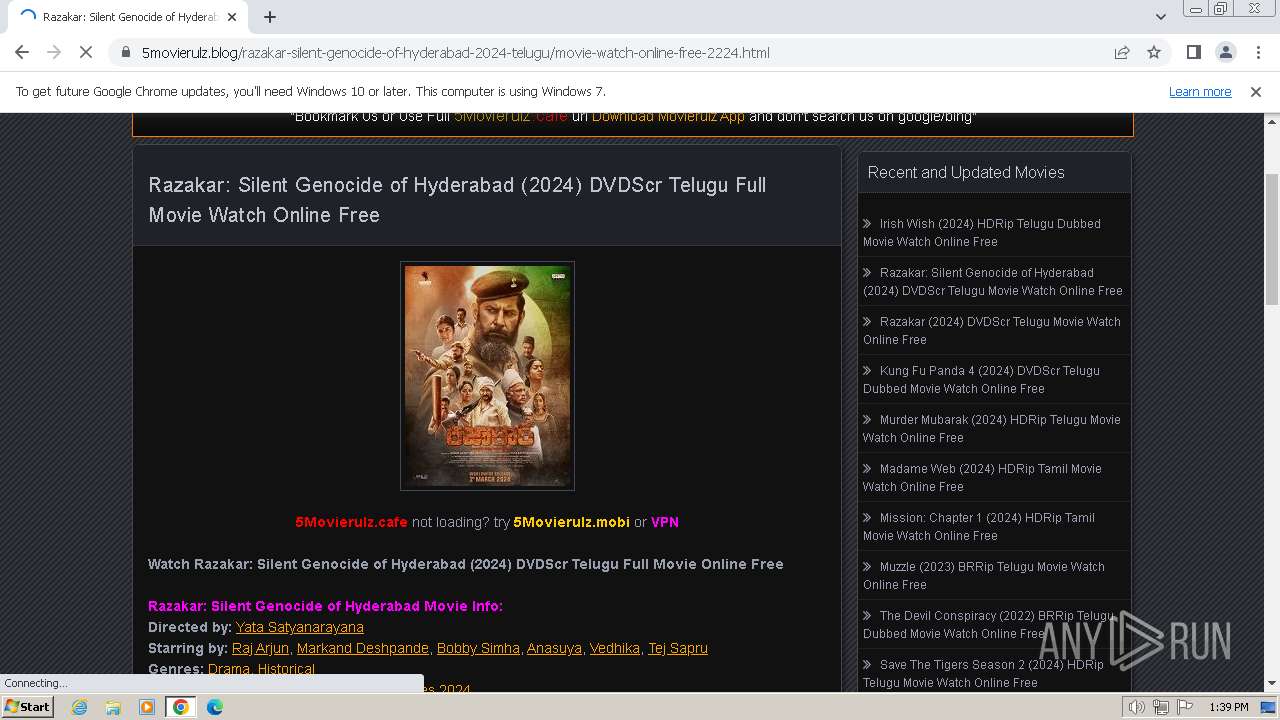Open the Raj Arjun actor link
1280x720 pixels.
pos(260,648)
